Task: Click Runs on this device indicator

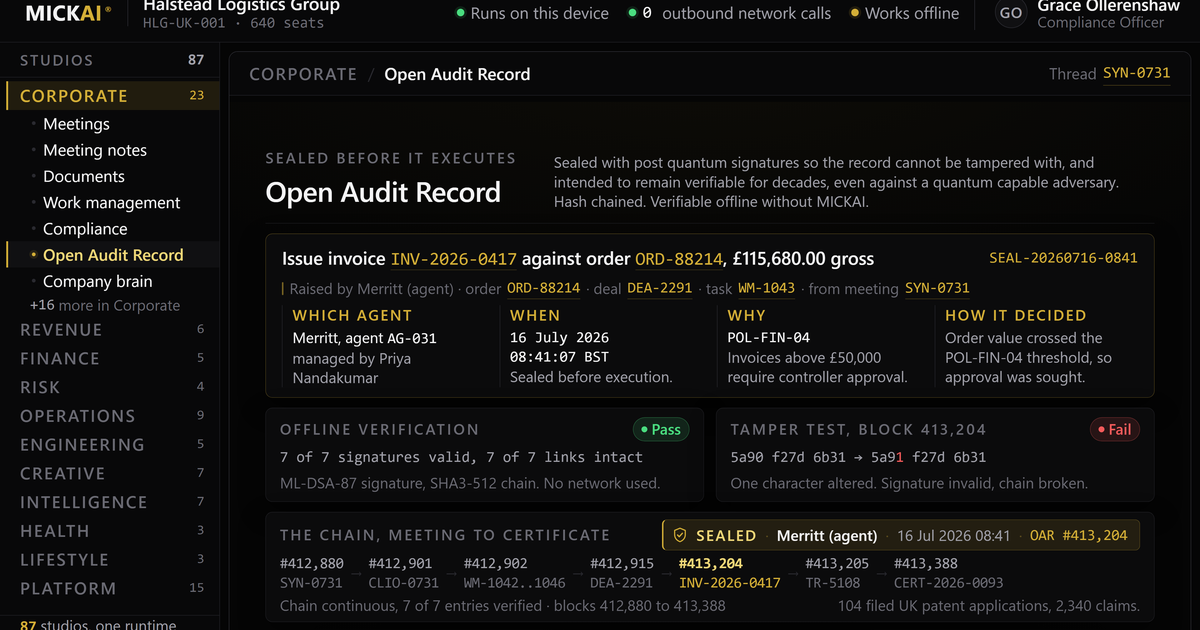Action: pyautogui.click(x=532, y=13)
